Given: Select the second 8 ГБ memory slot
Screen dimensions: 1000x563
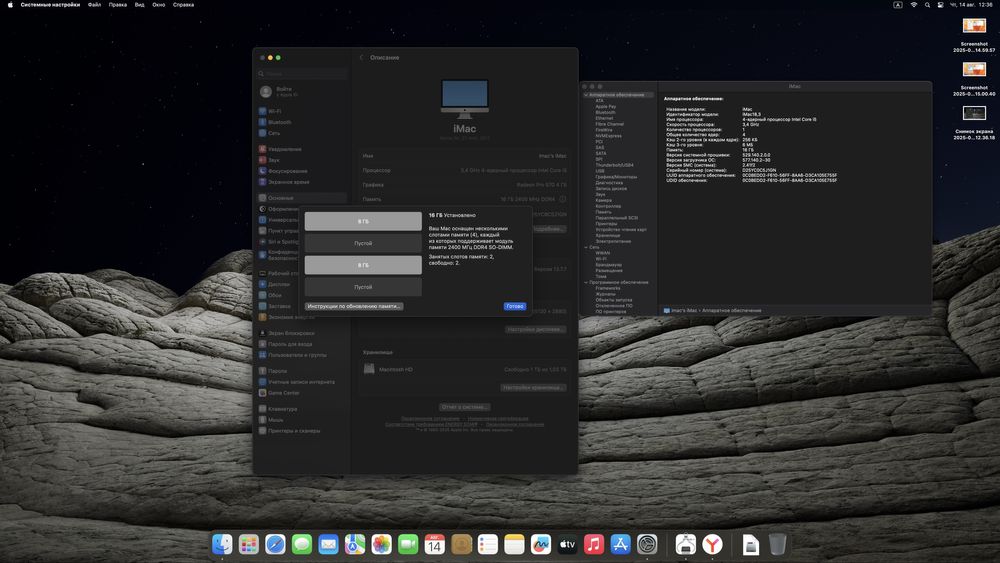Looking at the screenshot, I should point(363,265).
